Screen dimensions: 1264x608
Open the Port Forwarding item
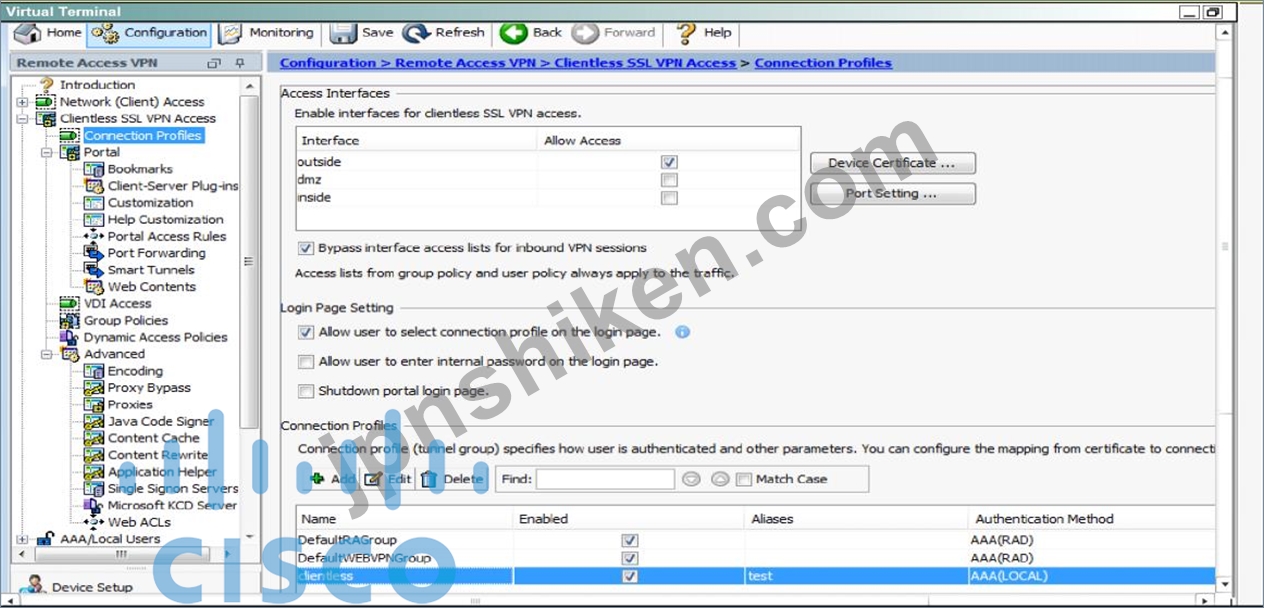point(156,253)
